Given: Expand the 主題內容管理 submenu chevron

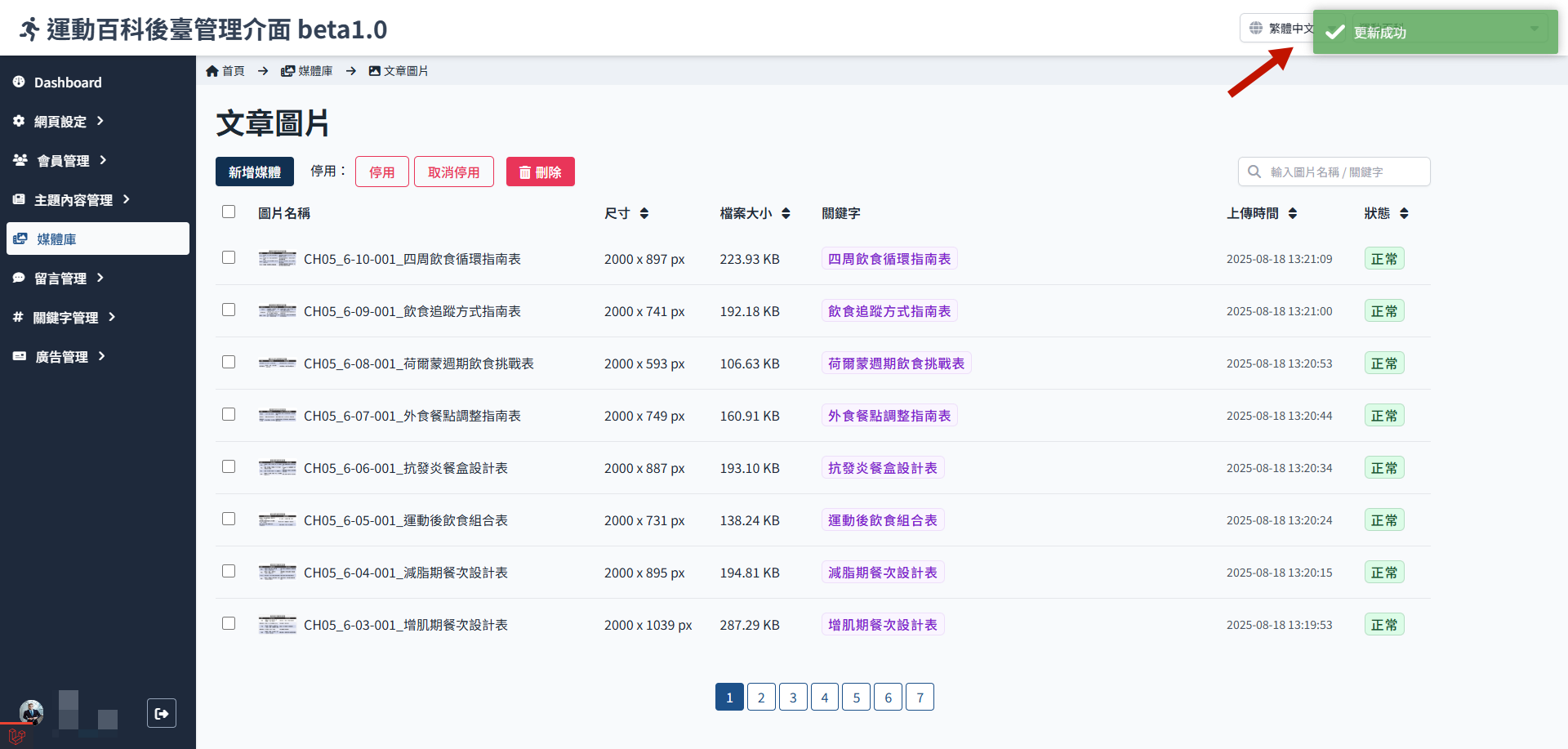Looking at the screenshot, I should point(127,199).
